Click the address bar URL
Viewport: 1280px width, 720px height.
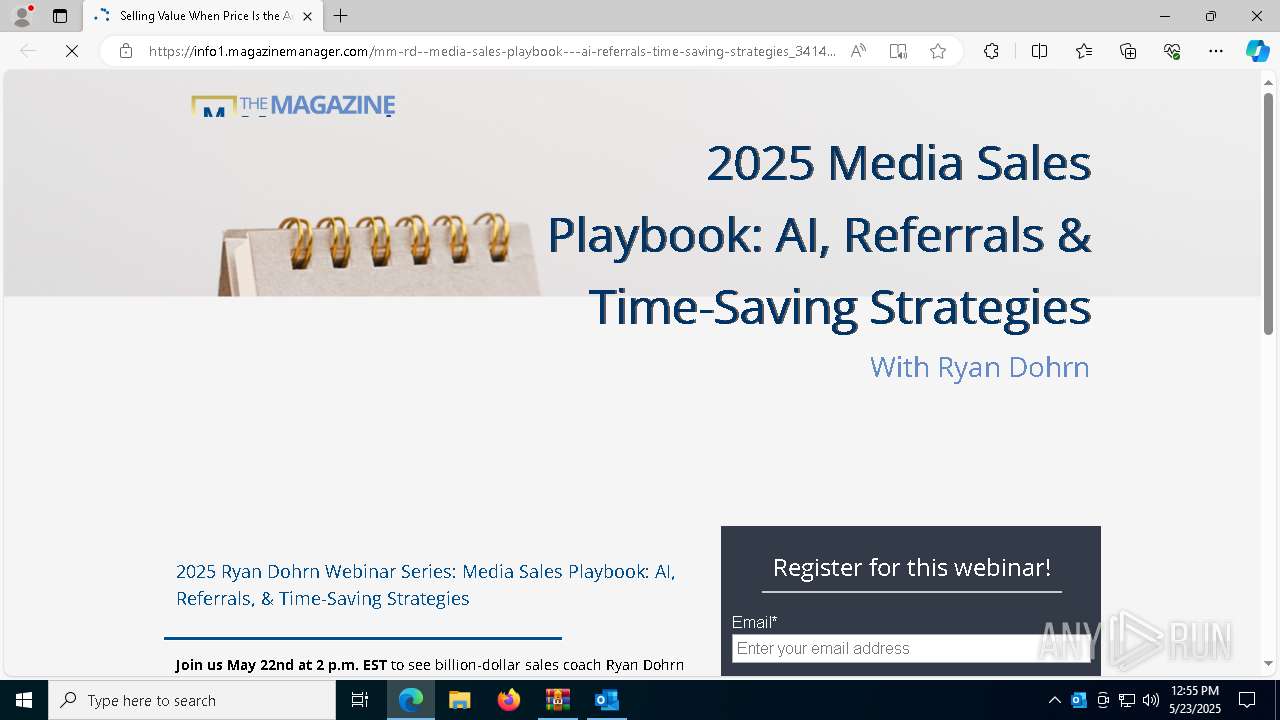pyautogui.click(x=492, y=51)
